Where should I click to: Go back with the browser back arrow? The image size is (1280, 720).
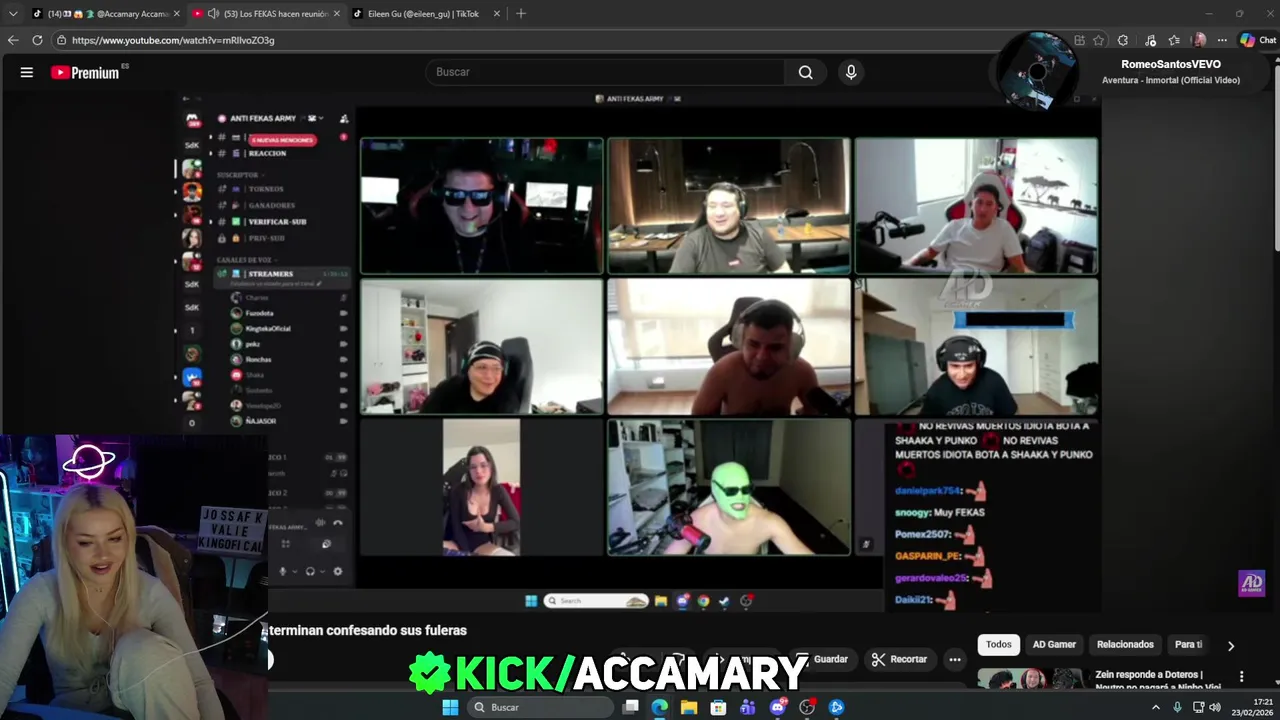[13, 40]
